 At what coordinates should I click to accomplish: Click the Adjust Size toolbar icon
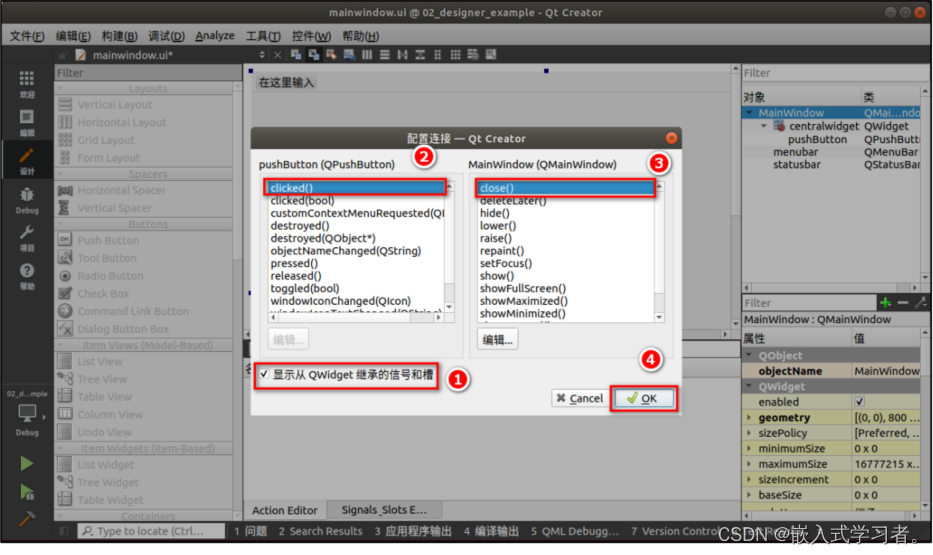click(491, 55)
